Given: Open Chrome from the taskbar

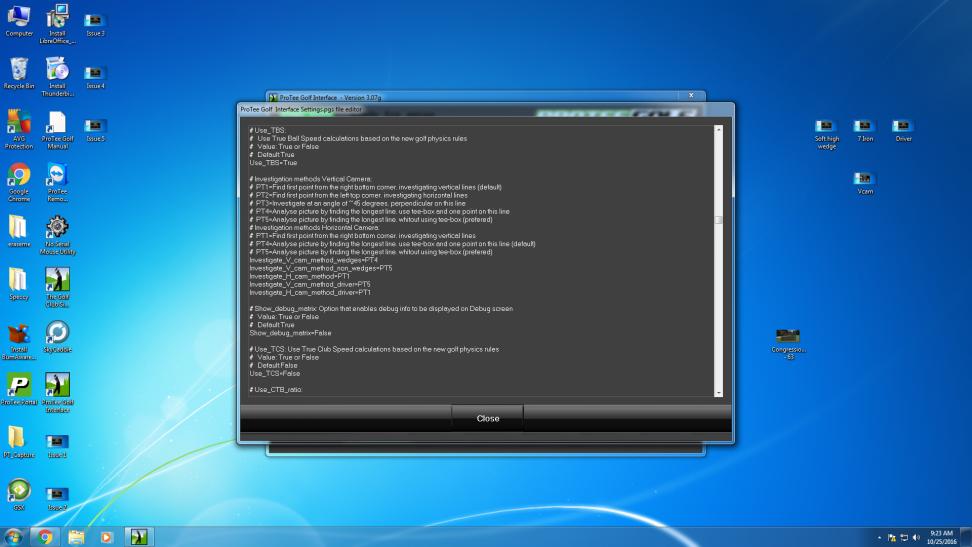Looking at the screenshot, I should click(x=45, y=536).
